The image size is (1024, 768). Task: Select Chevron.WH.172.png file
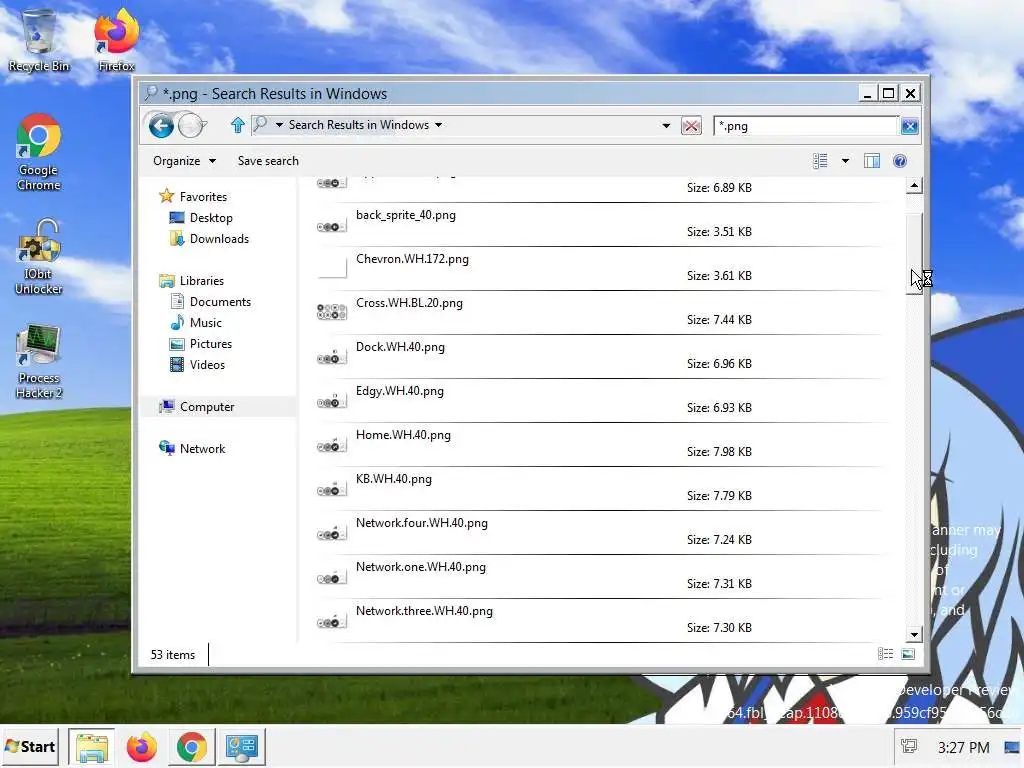click(601, 268)
